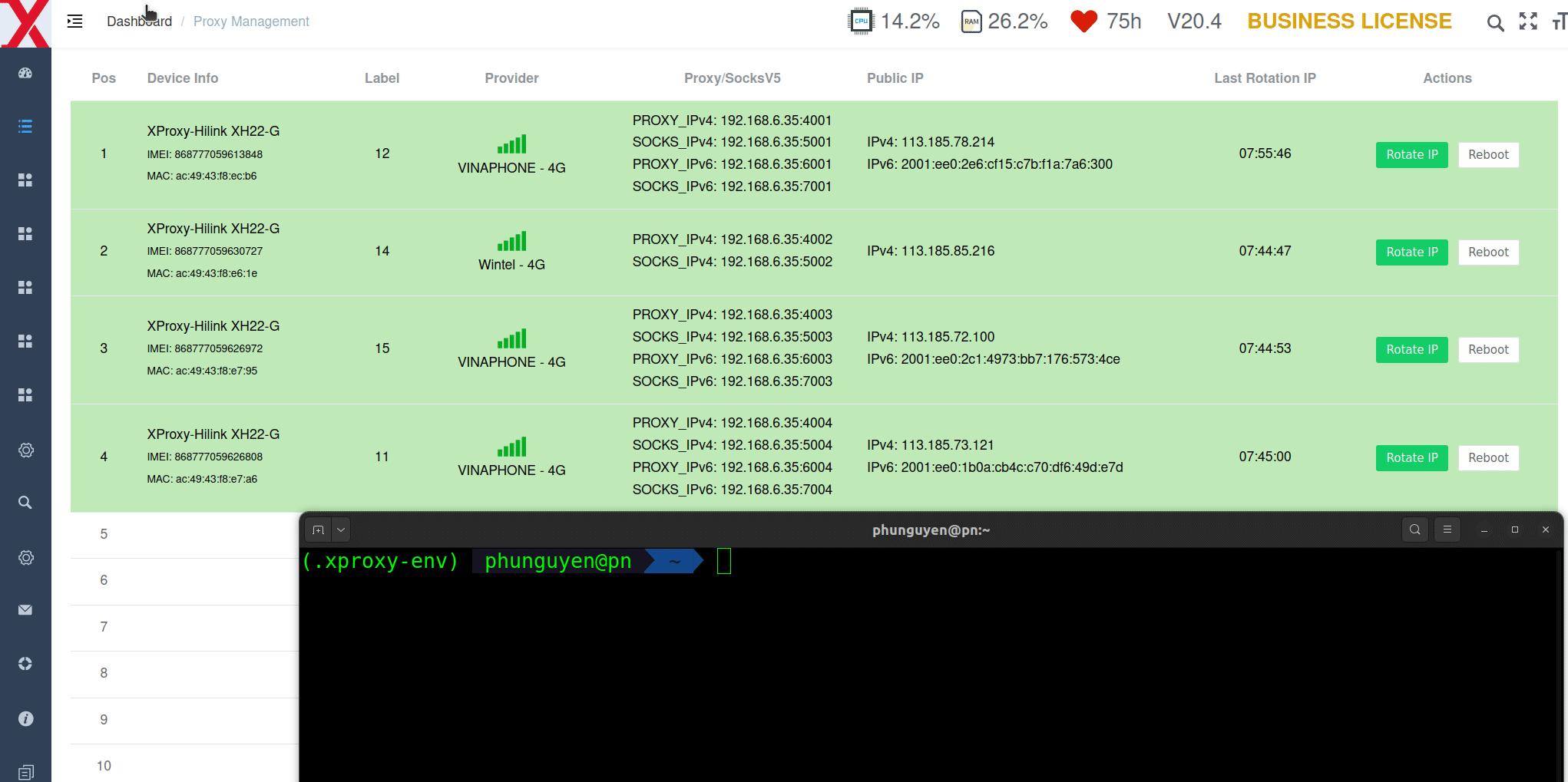The height and width of the screenshot is (782, 1568).
Task: Click version V20.4 label
Action: click(x=1194, y=21)
